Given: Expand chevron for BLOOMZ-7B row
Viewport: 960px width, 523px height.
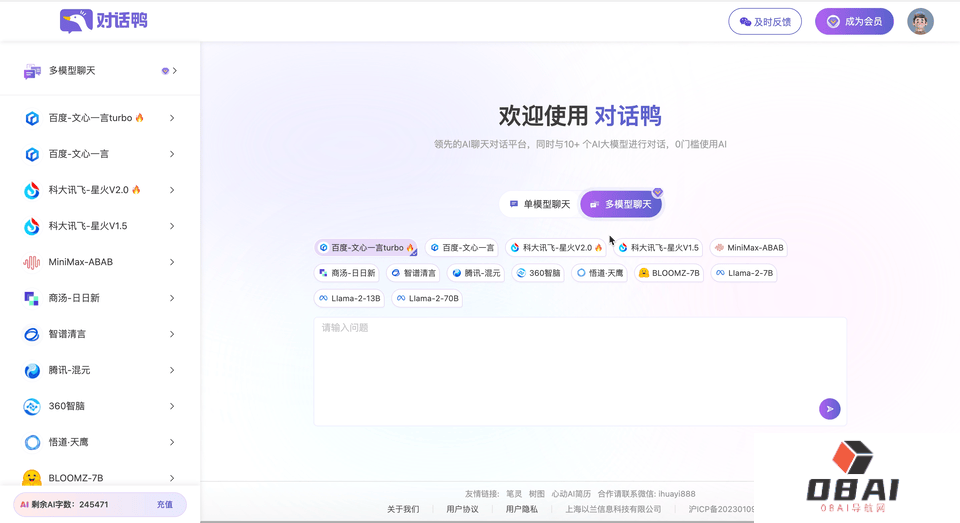Looking at the screenshot, I should click(172, 478).
